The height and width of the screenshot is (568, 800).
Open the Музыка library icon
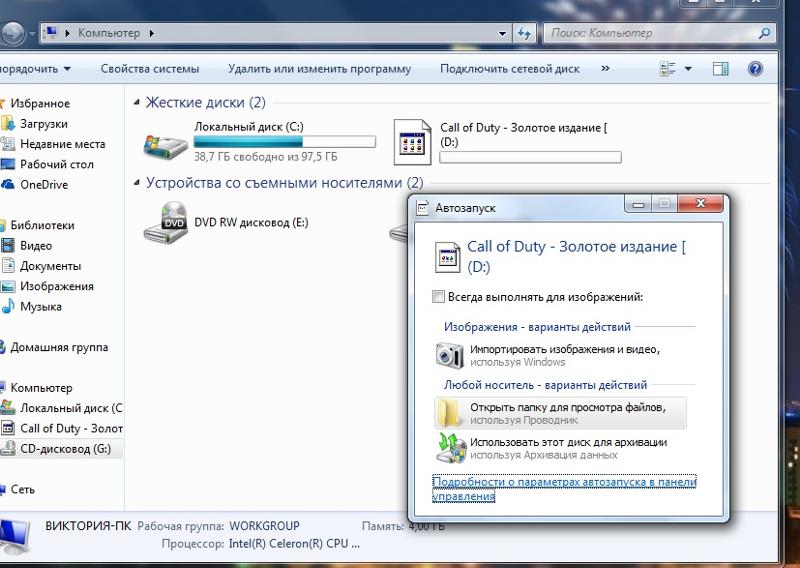tap(8, 306)
